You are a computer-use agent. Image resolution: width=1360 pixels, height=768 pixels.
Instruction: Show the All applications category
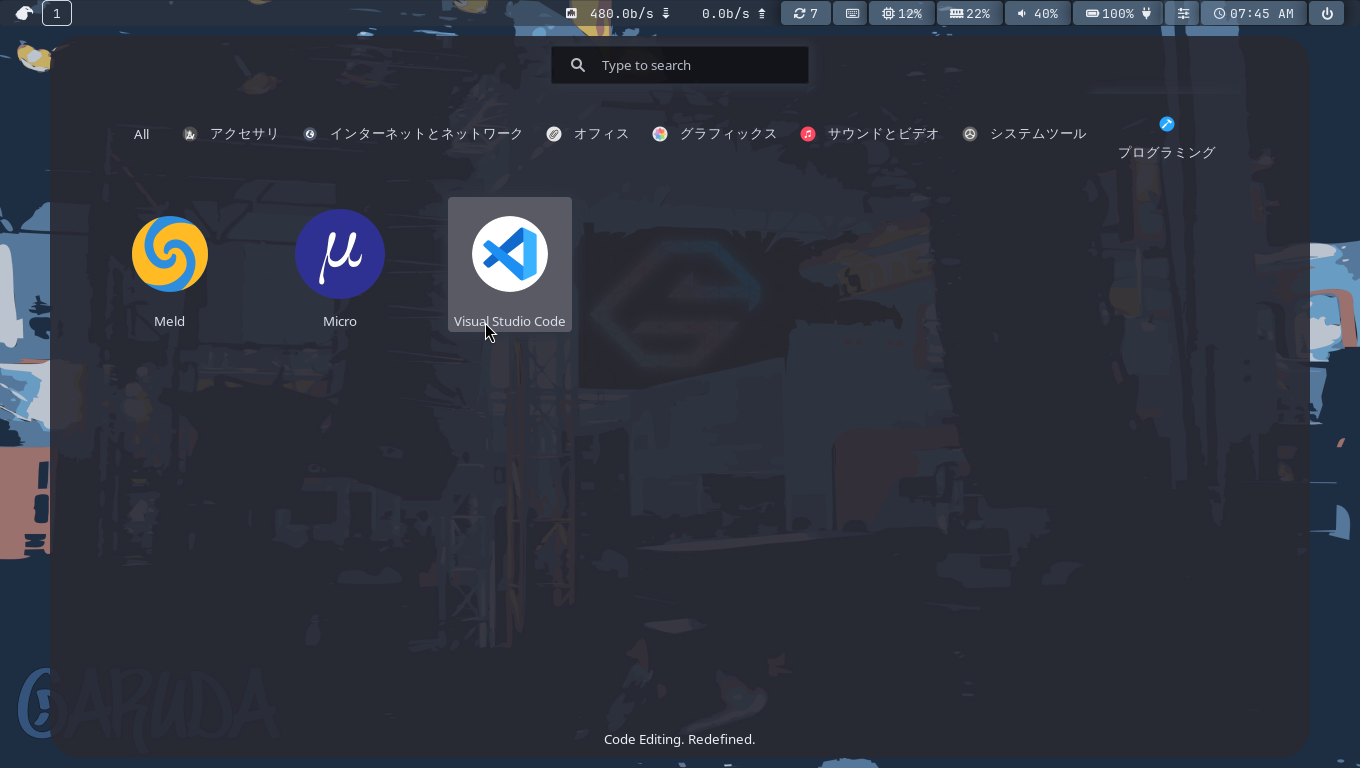[142, 134]
